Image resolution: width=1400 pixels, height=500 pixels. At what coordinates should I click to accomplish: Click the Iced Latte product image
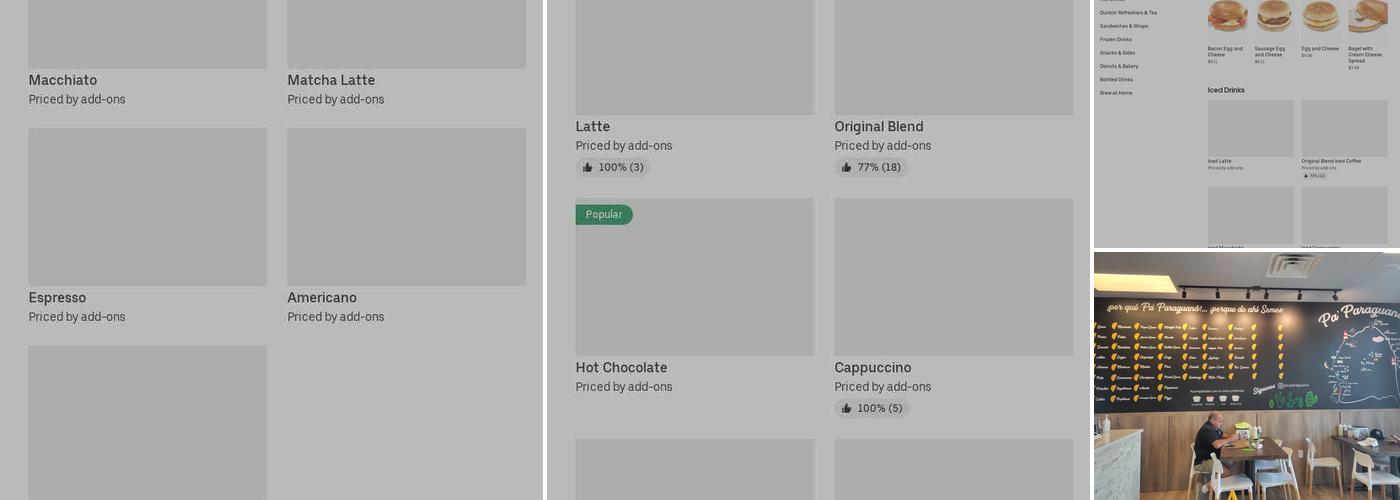pyautogui.click(x=1250, y=128)
